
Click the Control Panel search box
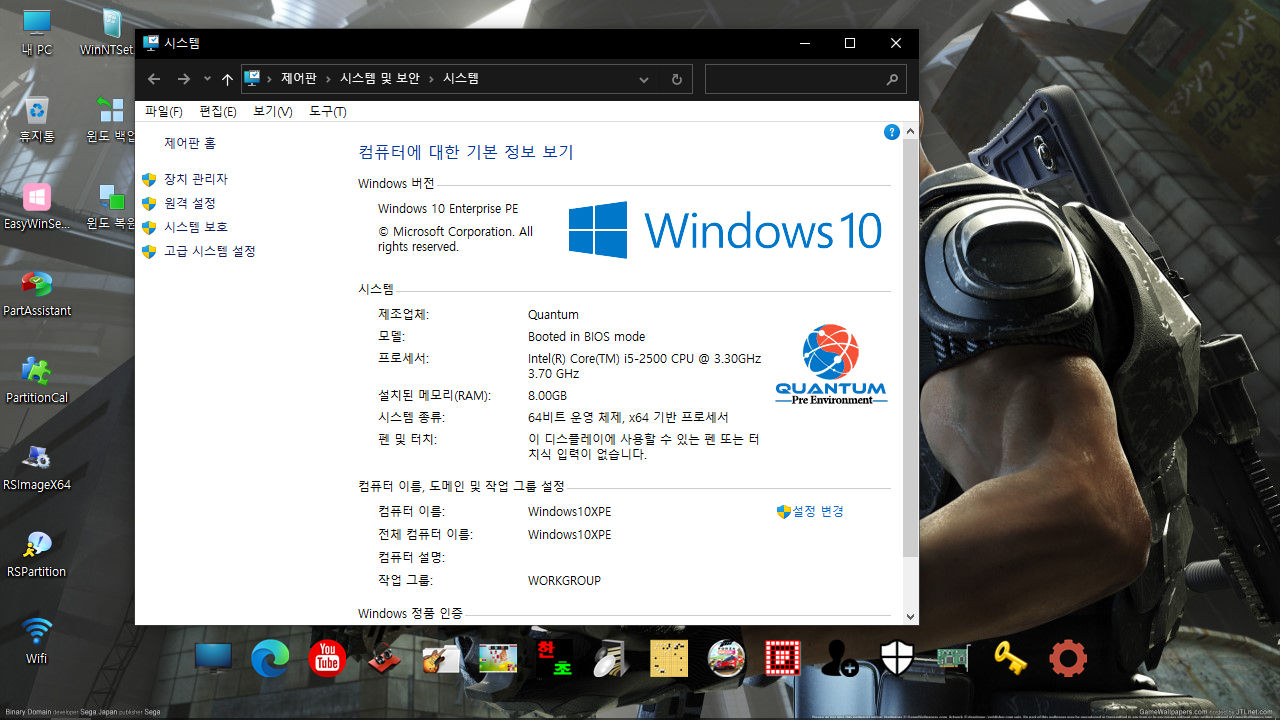click(x=805, y=79)
